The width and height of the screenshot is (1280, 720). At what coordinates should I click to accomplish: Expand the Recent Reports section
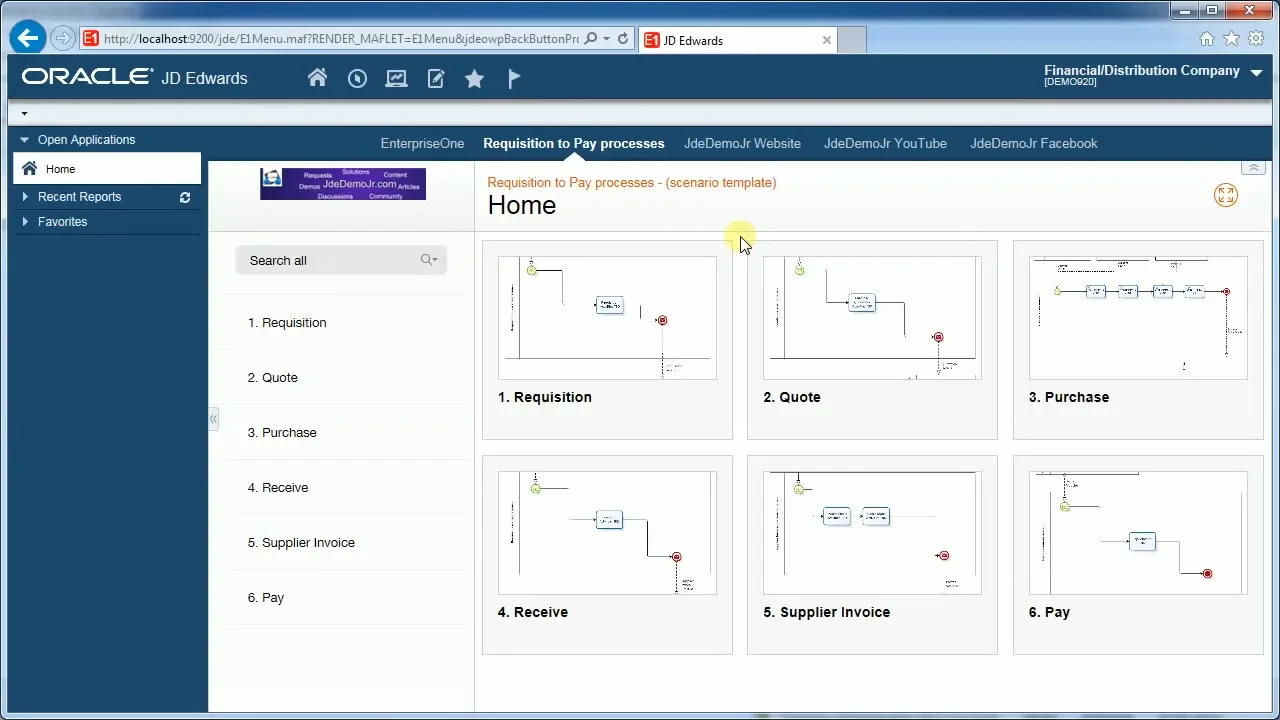click(24, 197)
